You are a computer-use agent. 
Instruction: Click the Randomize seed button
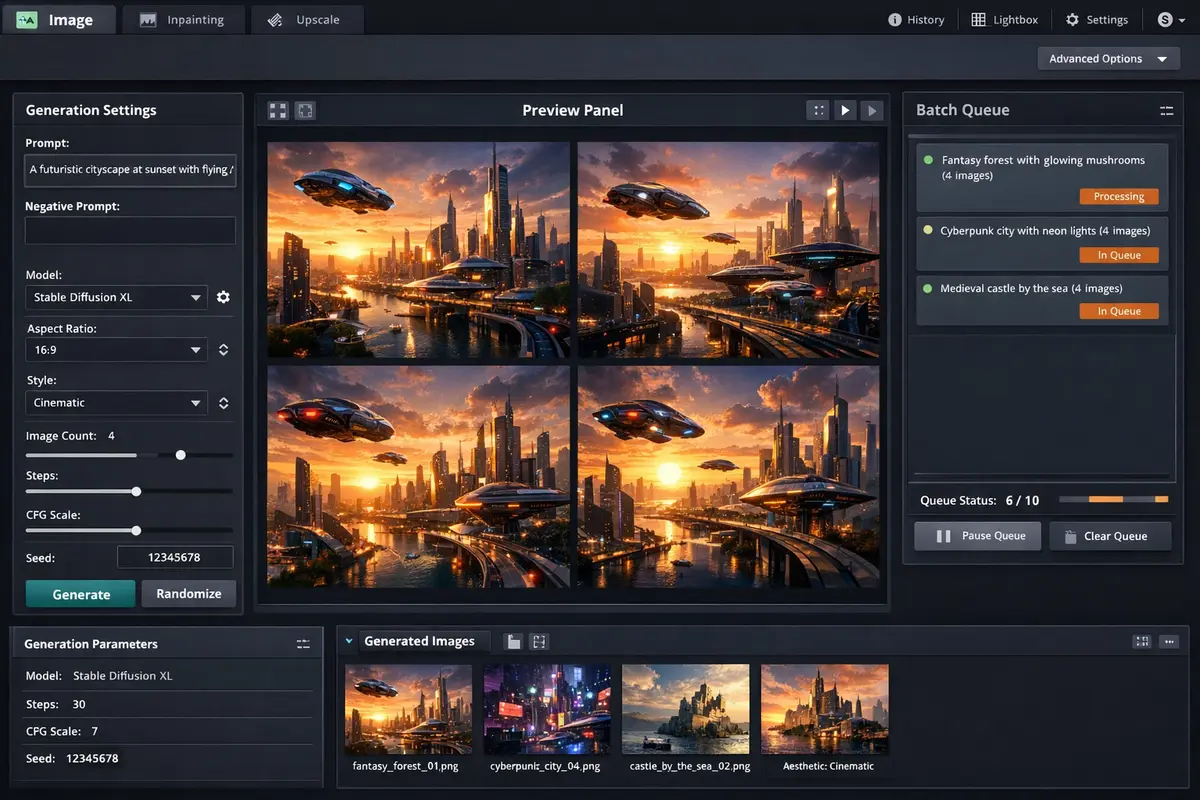coord(188,593)
